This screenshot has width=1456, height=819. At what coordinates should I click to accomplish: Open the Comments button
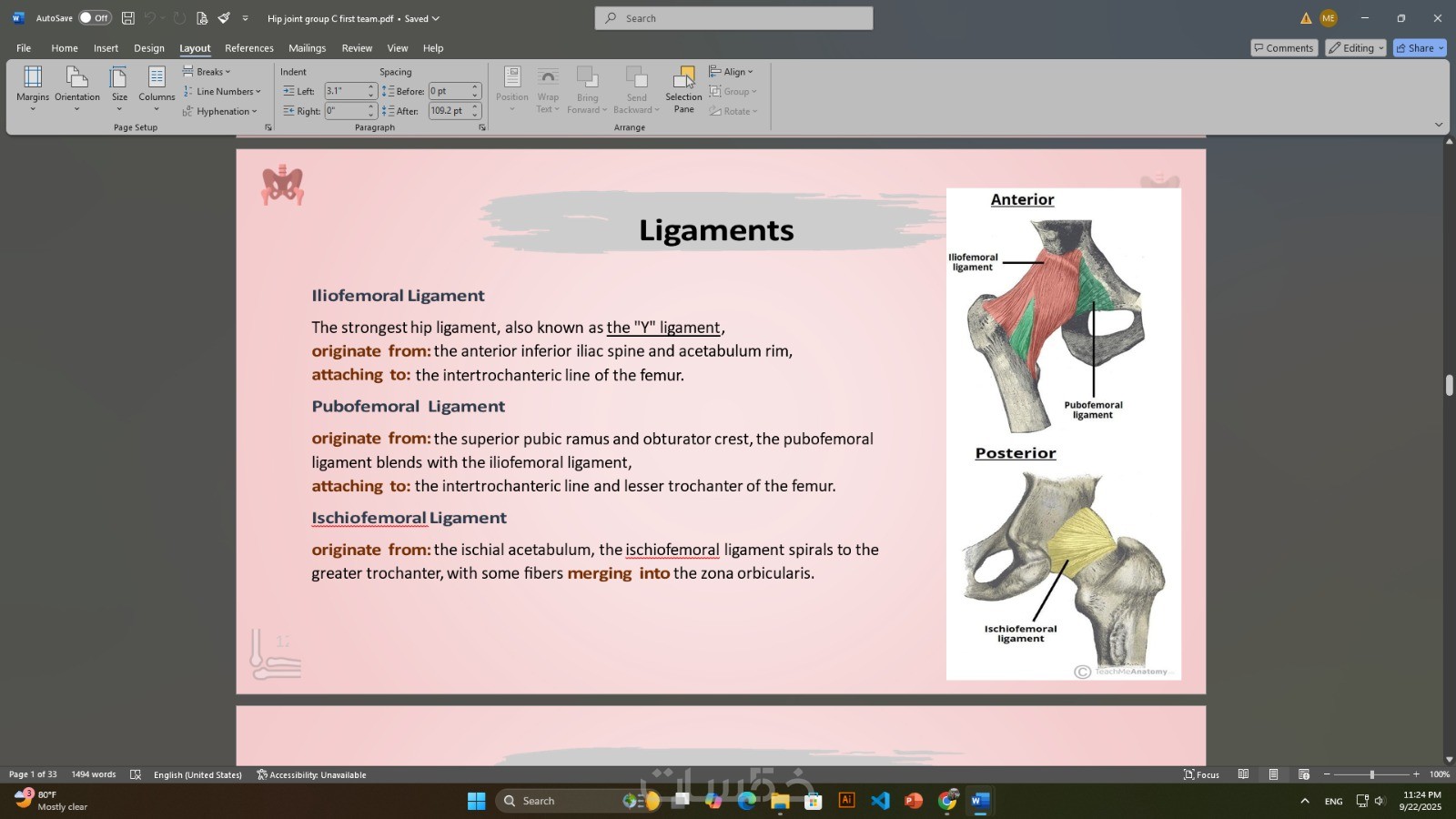(1284, 48)
